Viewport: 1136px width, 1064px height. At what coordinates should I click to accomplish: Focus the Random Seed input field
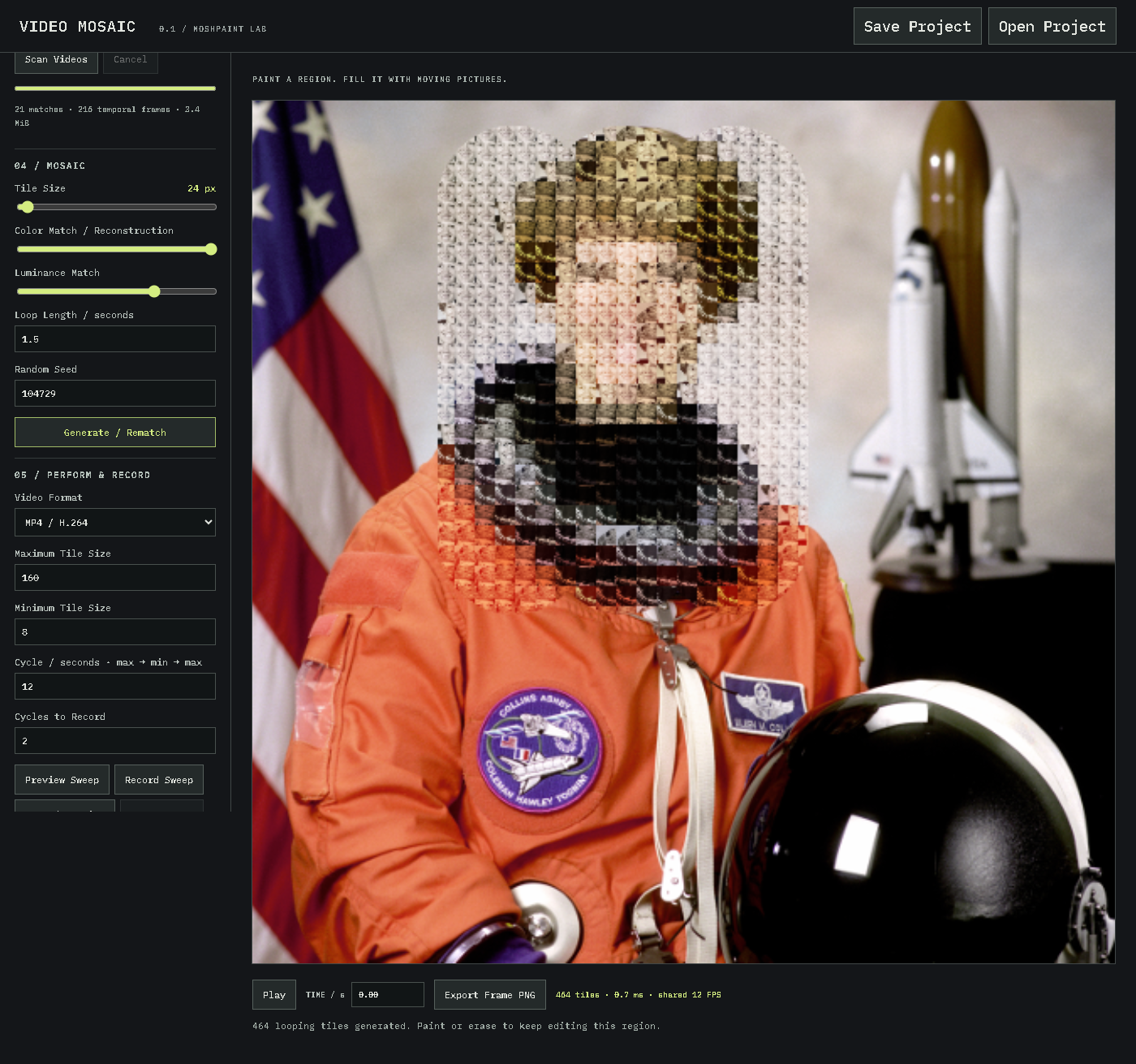[115, 394]
